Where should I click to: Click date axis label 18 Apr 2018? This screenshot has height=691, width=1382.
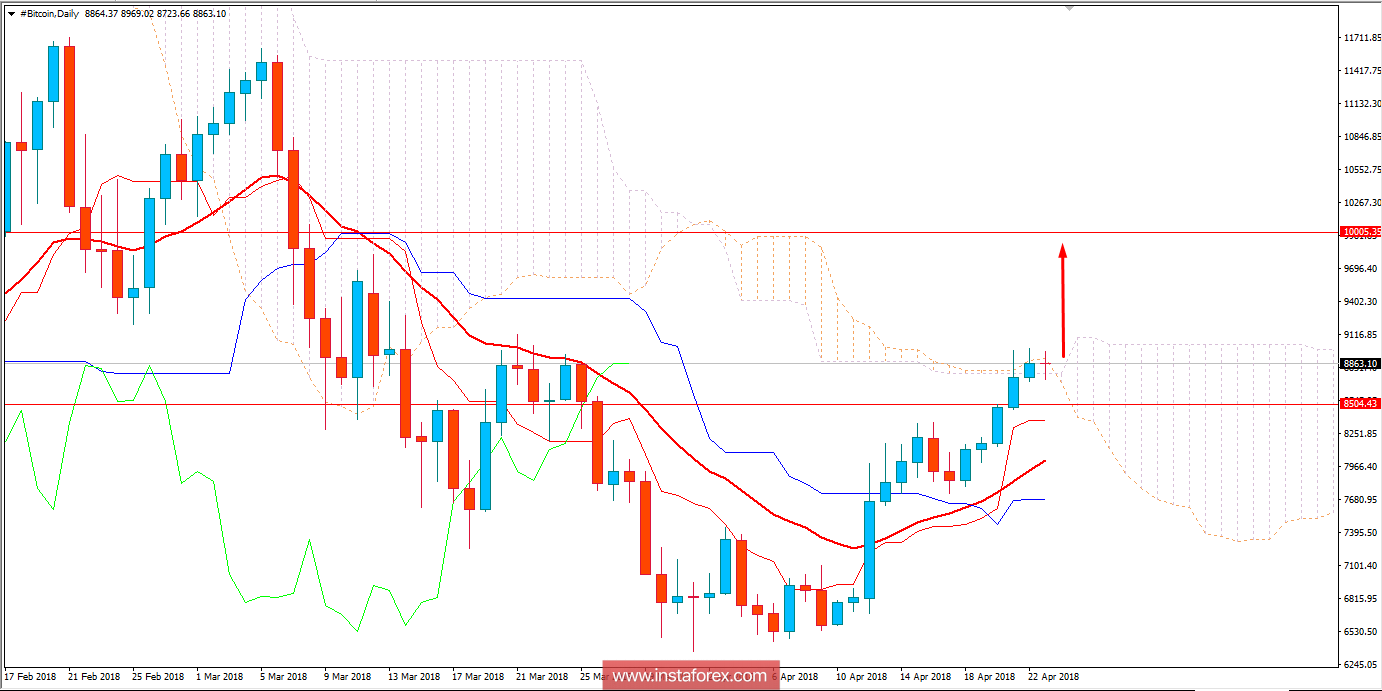990,677
